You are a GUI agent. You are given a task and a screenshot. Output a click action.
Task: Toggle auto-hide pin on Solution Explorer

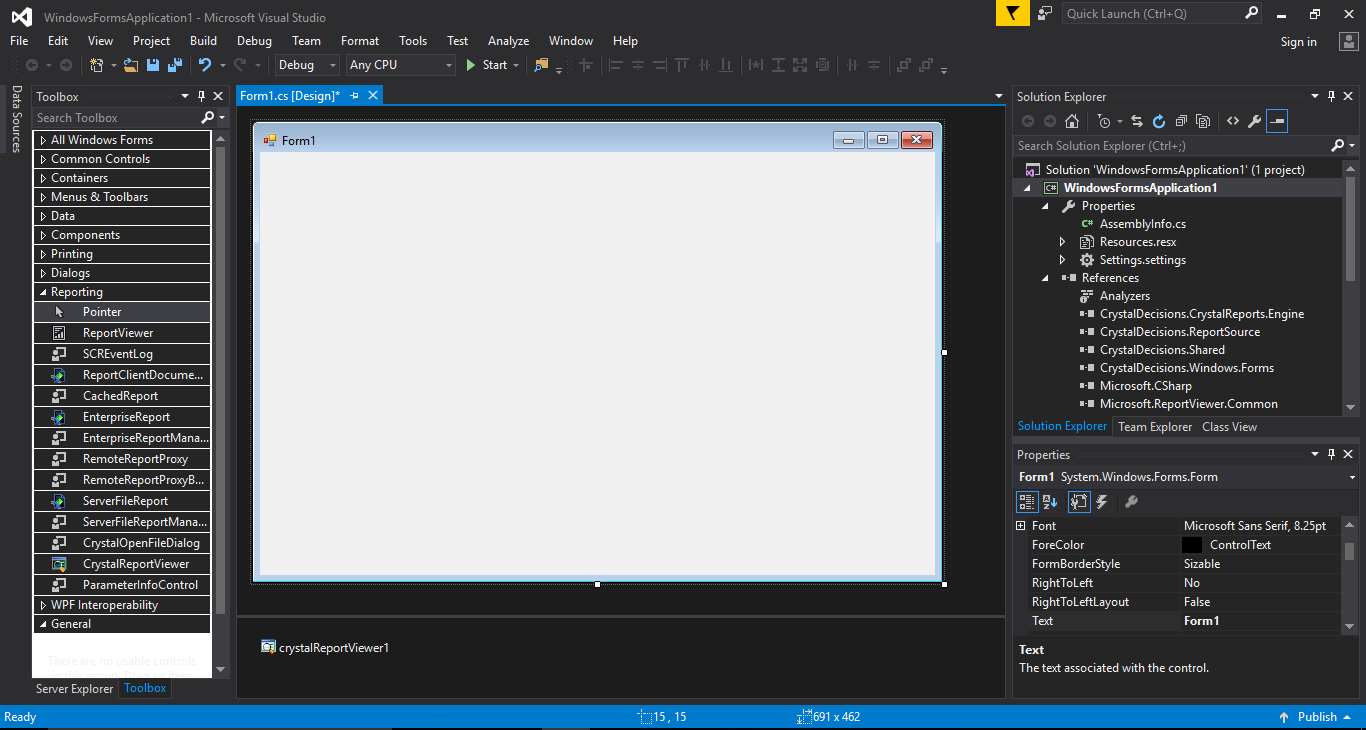[1331, 96]
